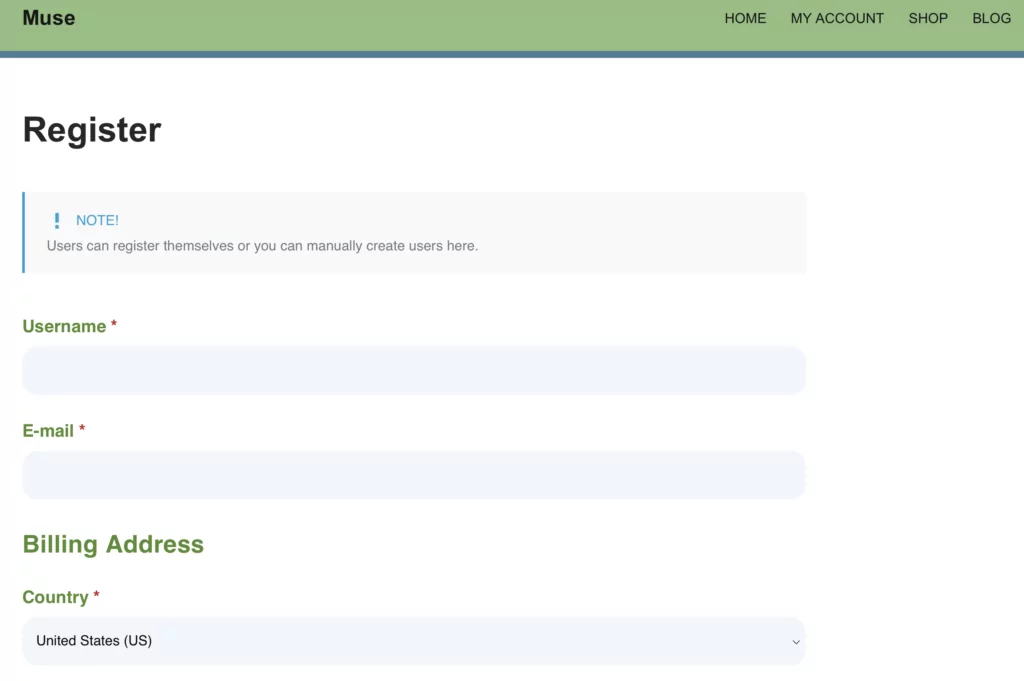Click the E-mail field label
The width and height of the screenshot is (1024, 681).
click(48, 430)
